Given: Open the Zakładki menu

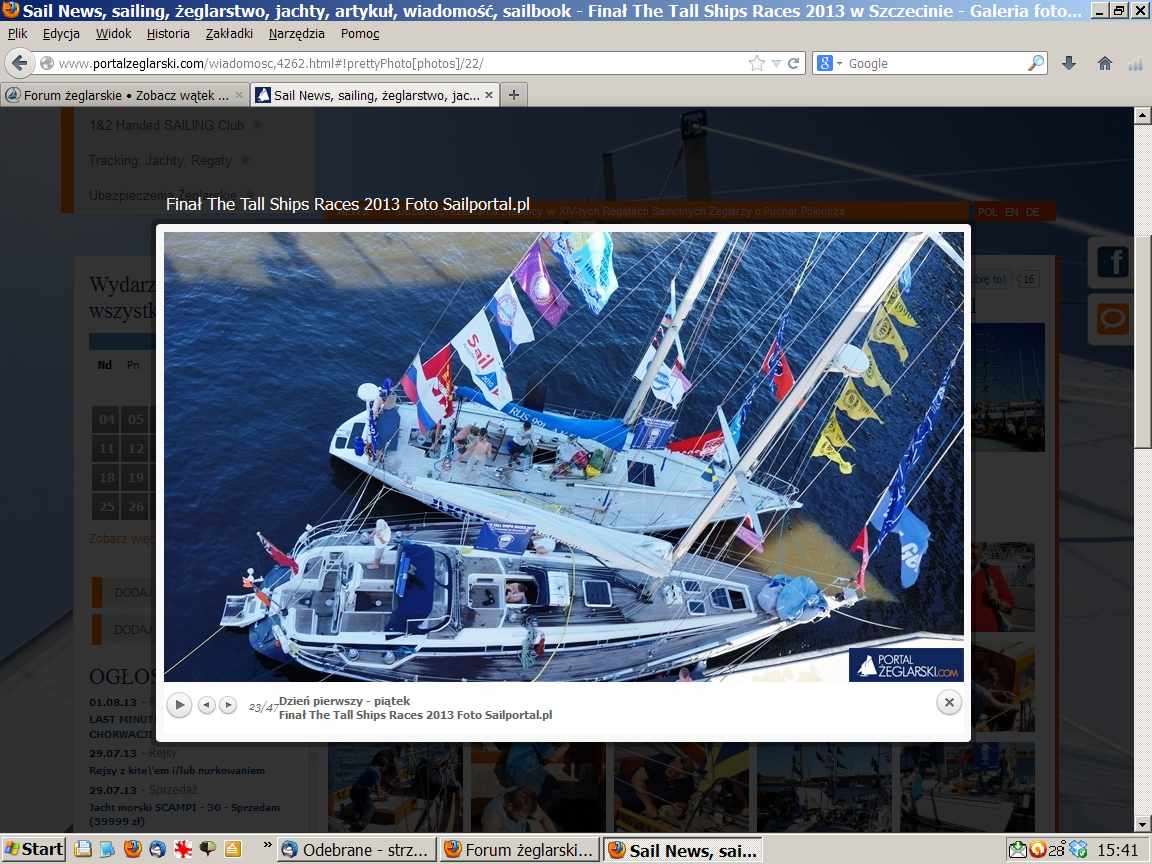Looking at the screenshot, I should tap(229, 33).
